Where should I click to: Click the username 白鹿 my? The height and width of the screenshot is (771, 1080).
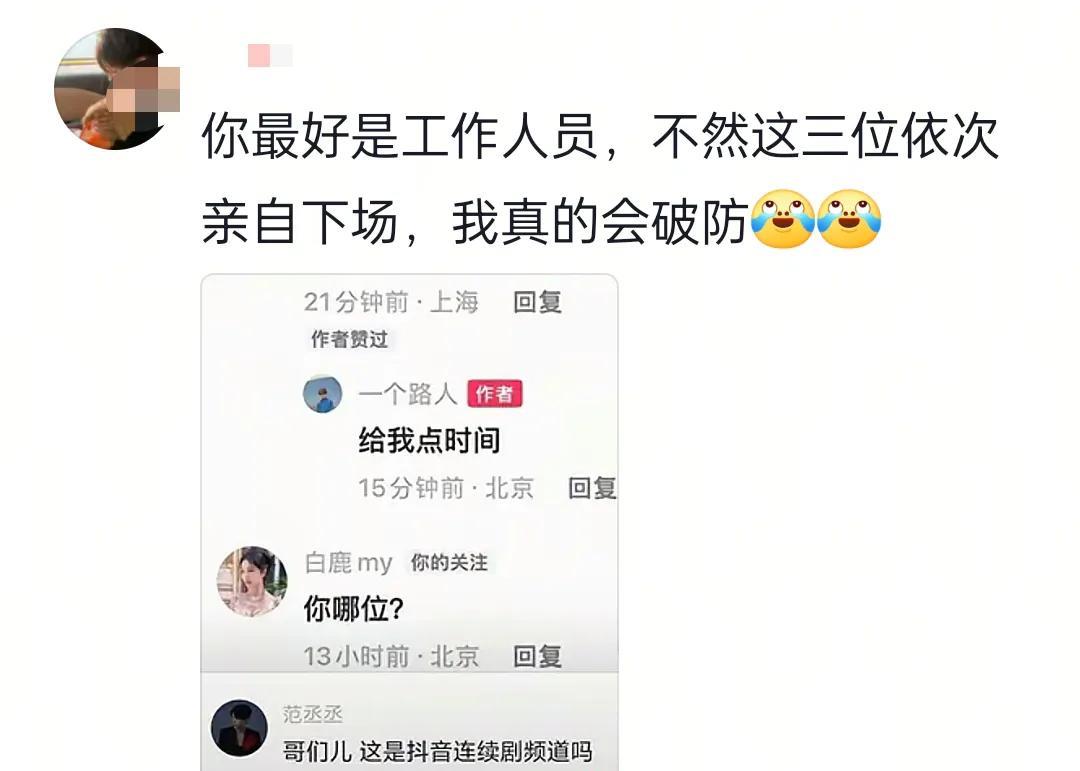349,563
